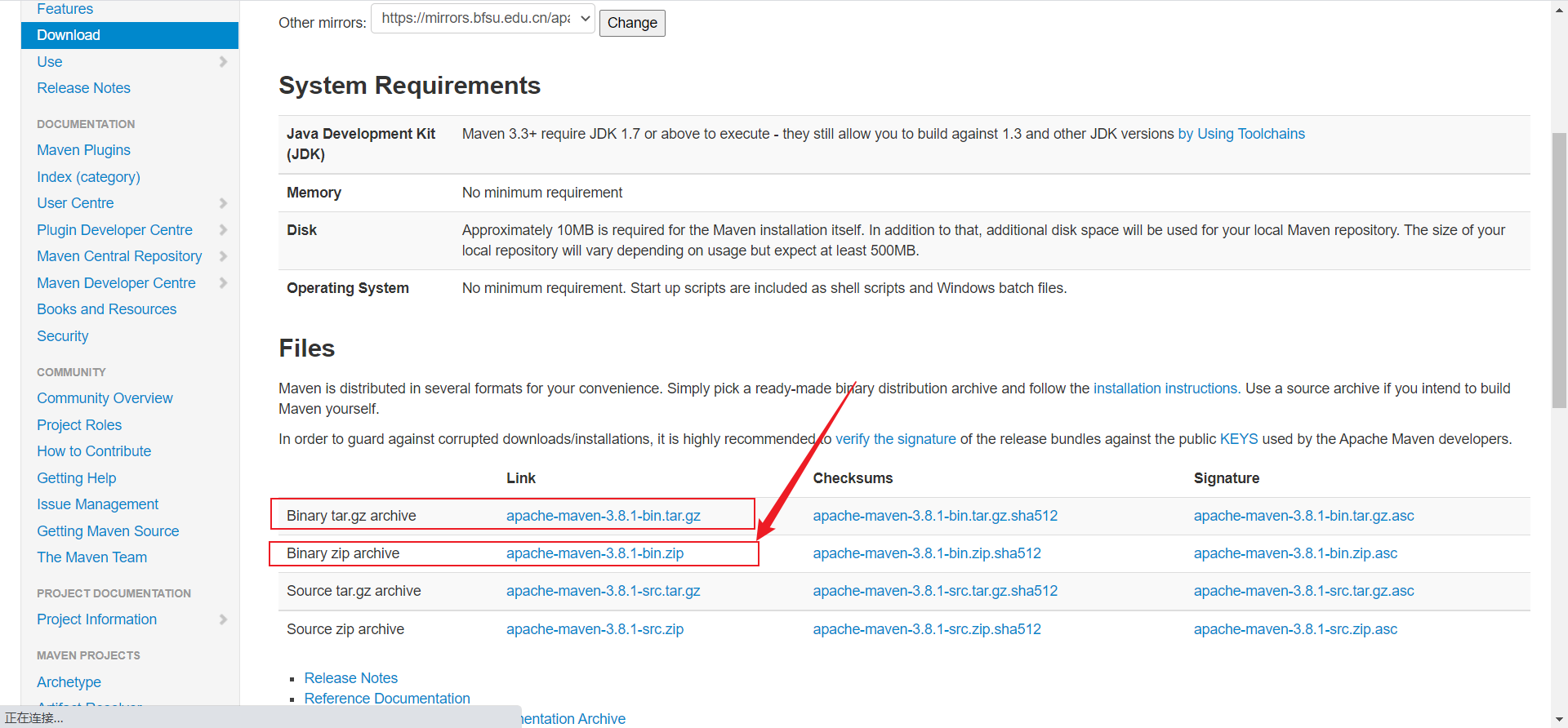Open Getting Help link

(76, 478)
